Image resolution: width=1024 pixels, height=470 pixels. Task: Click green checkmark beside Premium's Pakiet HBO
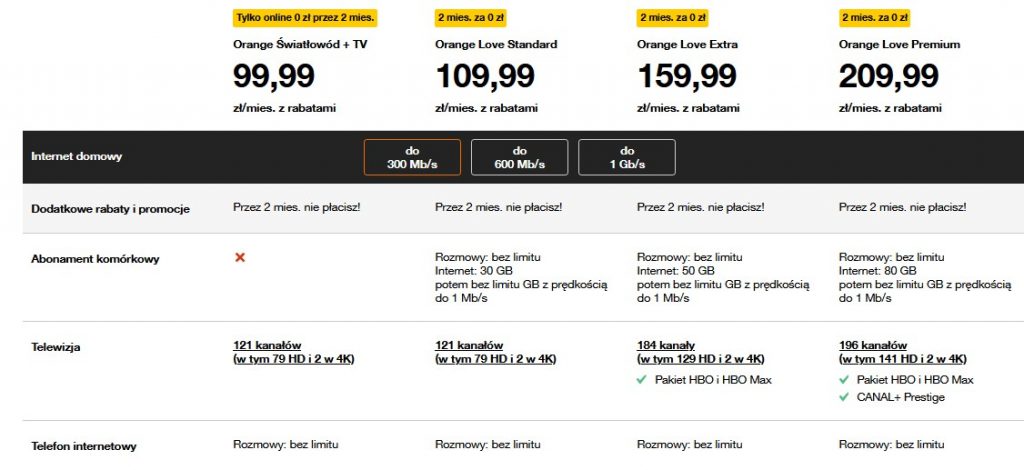tap(844, 379)
